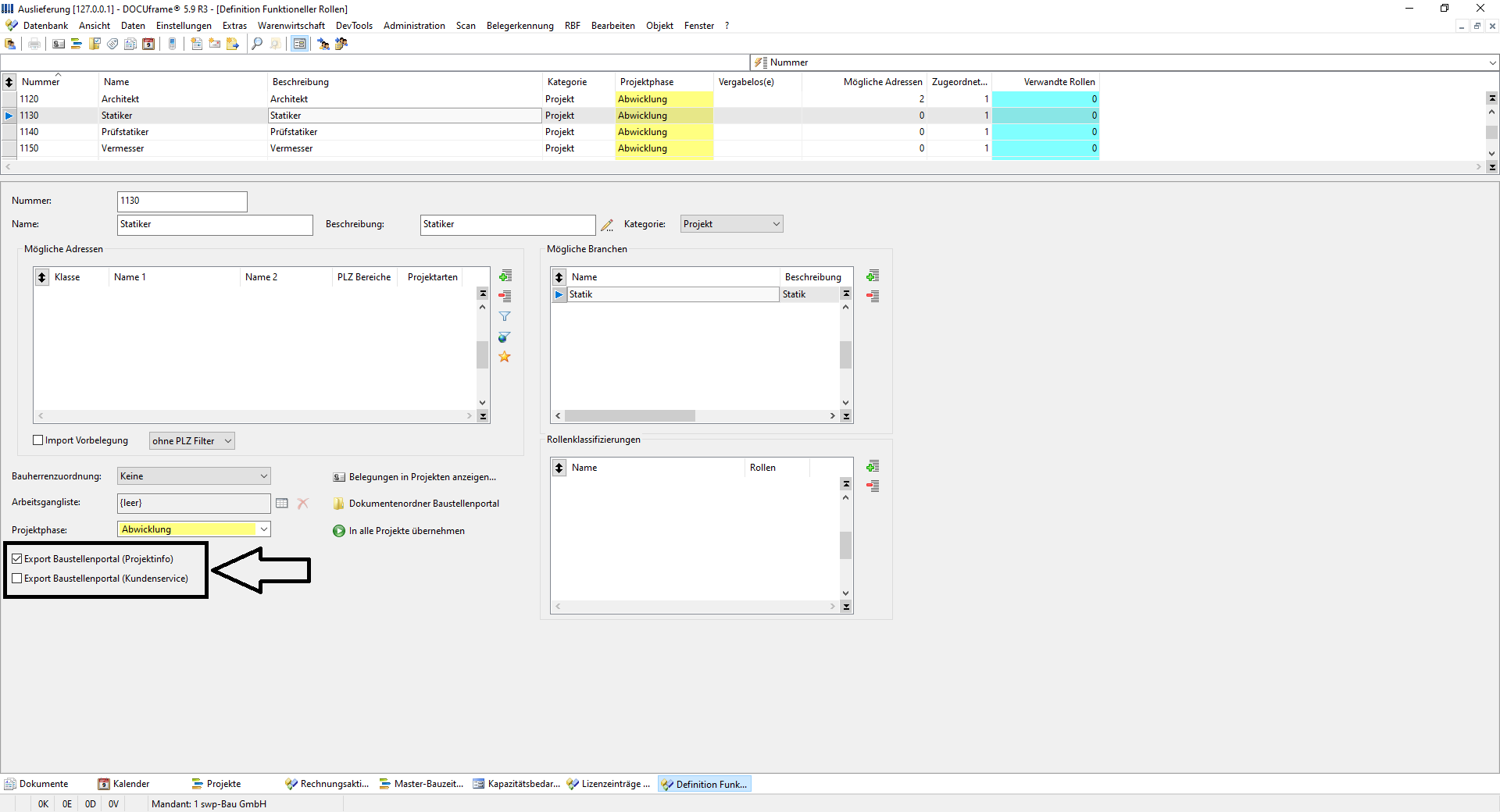Click sort toggle in Rollenklassifizierungen header

click(x=559, y=468)
